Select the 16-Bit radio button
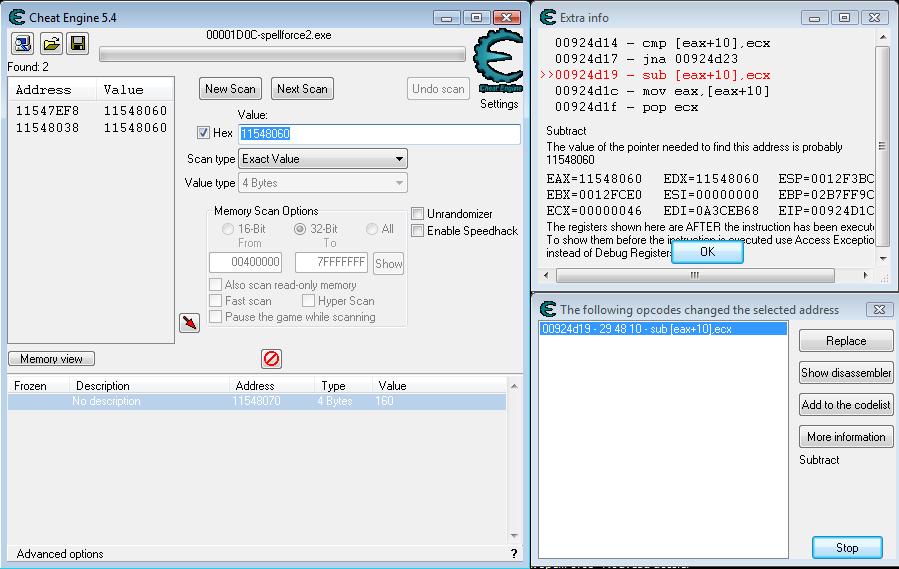899x569 pixels. (228, 229)
